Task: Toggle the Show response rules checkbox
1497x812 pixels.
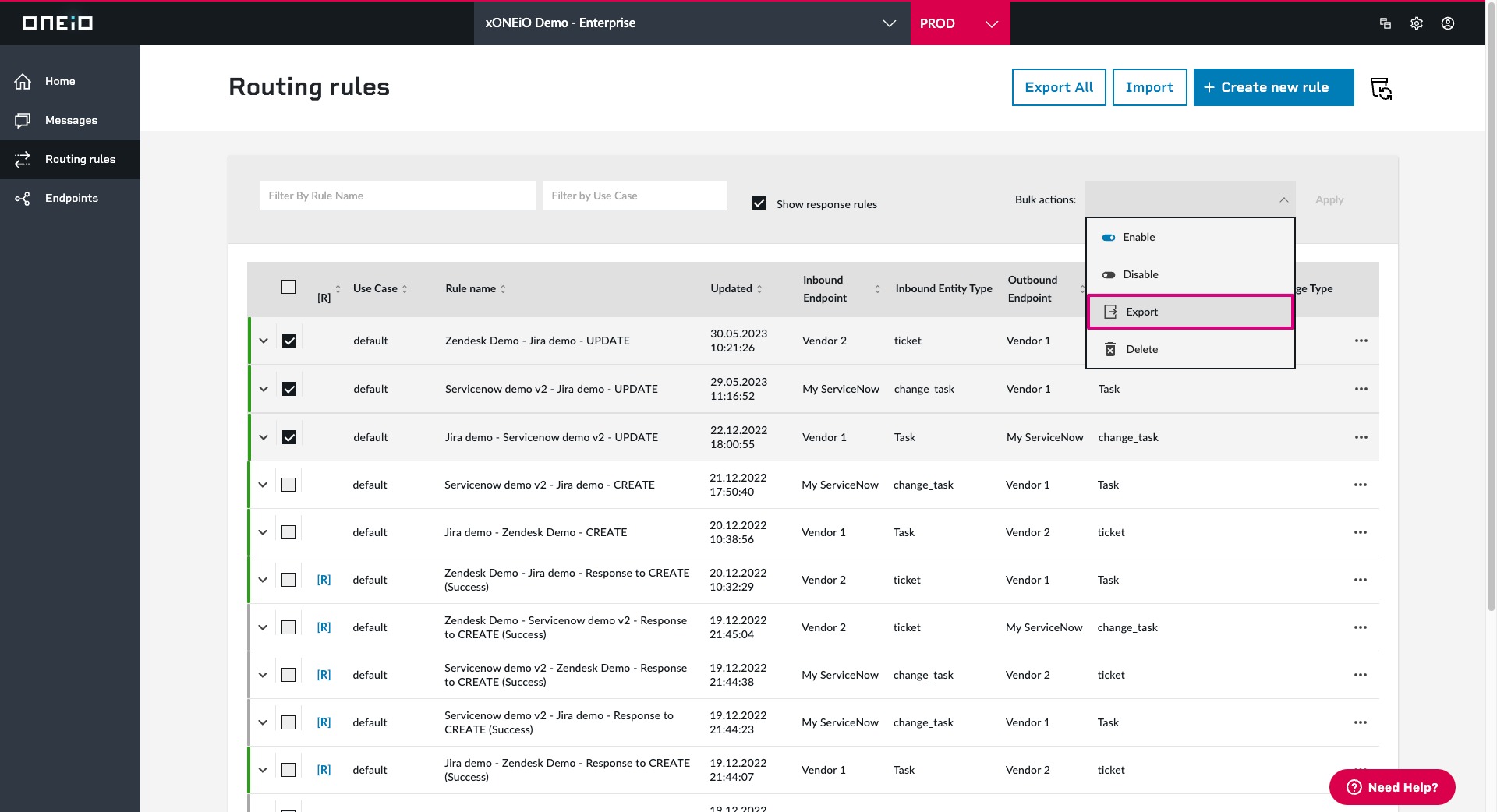Action: [759, 203]
